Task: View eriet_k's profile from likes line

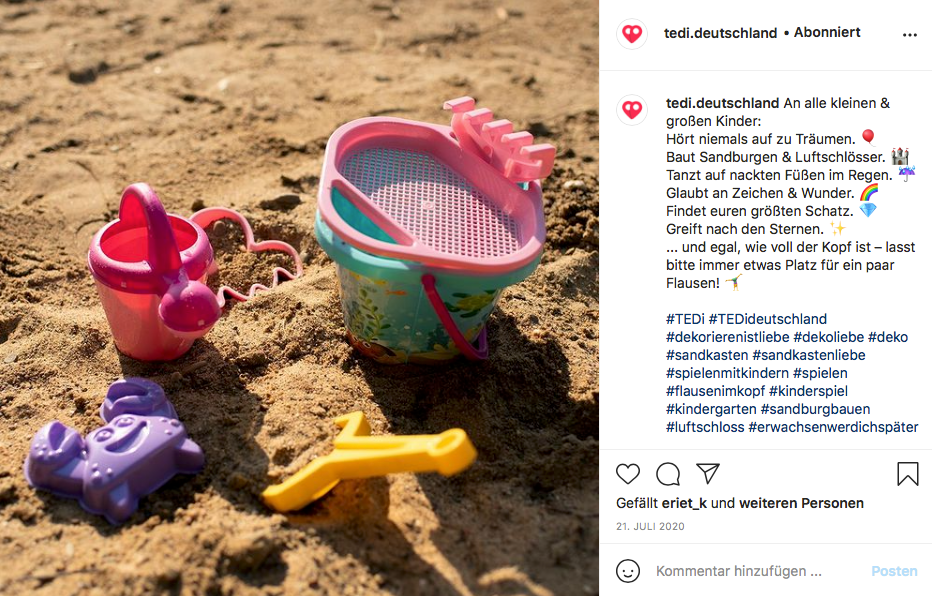Action: click(x=684, y=503)
